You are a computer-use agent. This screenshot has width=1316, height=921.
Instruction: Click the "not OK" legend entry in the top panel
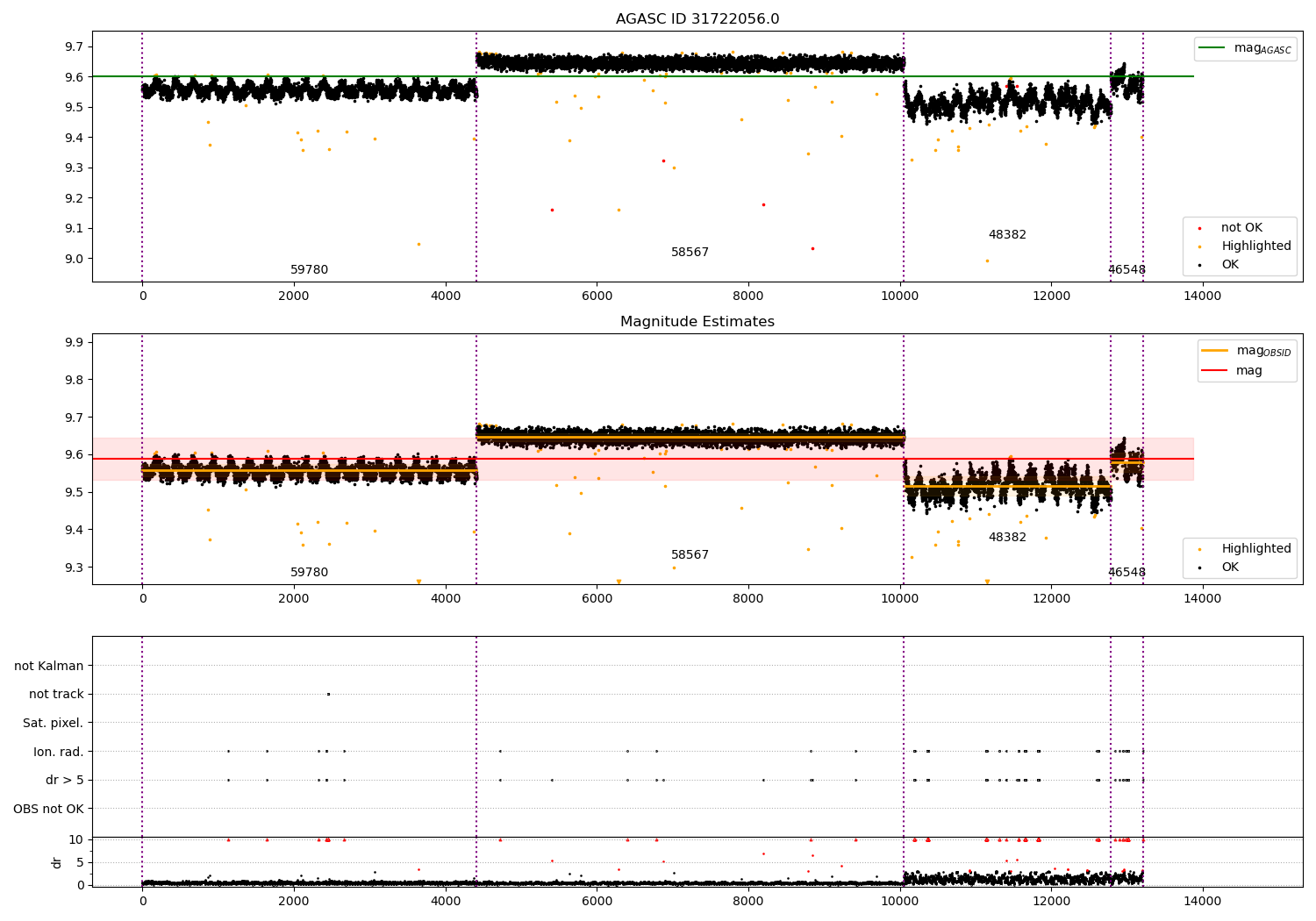point(1241,228)
